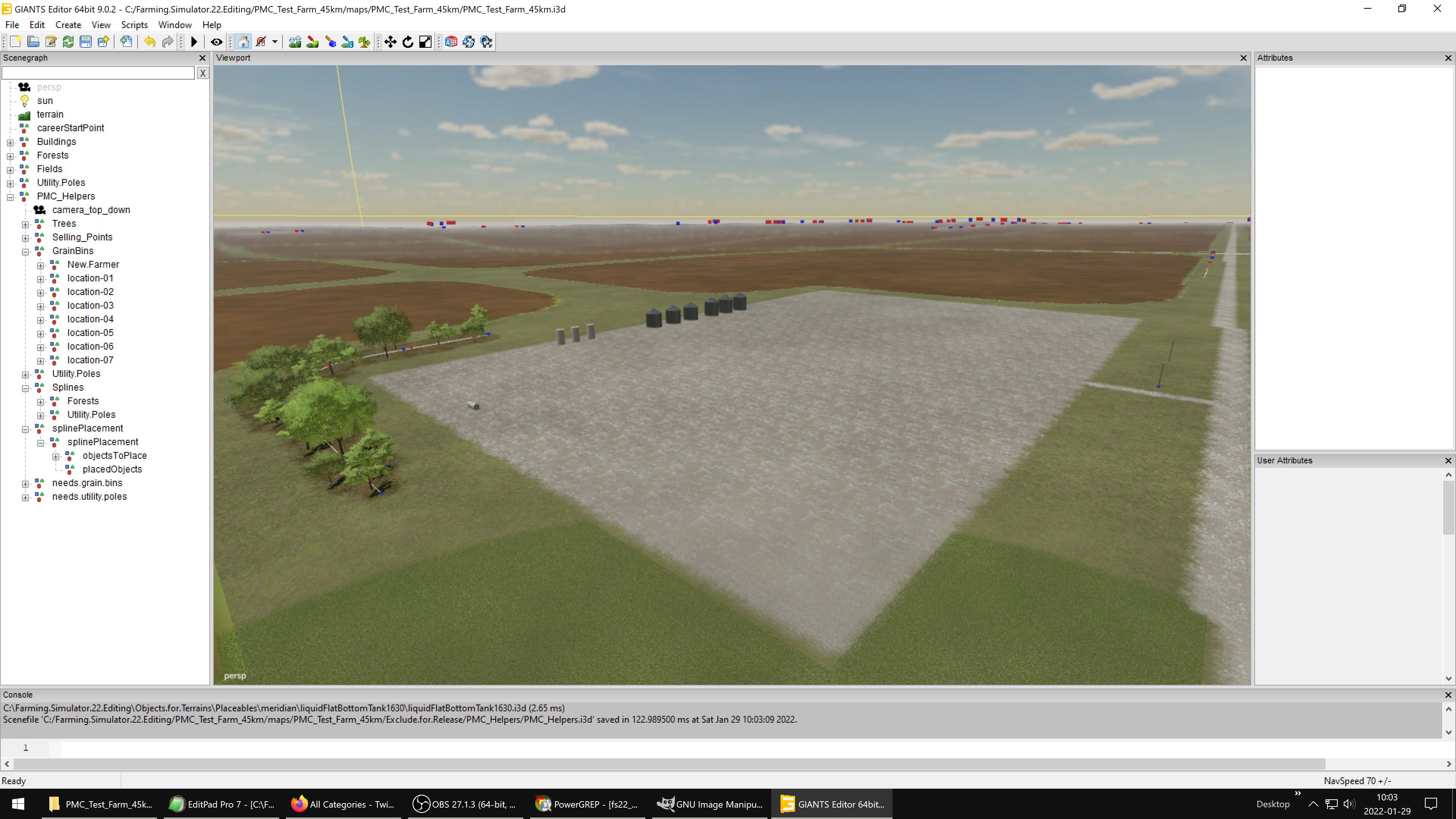Select foliage paint plant icon
Screen dimensions: 1456x819
pyautogui.click(x=364, y=42)
